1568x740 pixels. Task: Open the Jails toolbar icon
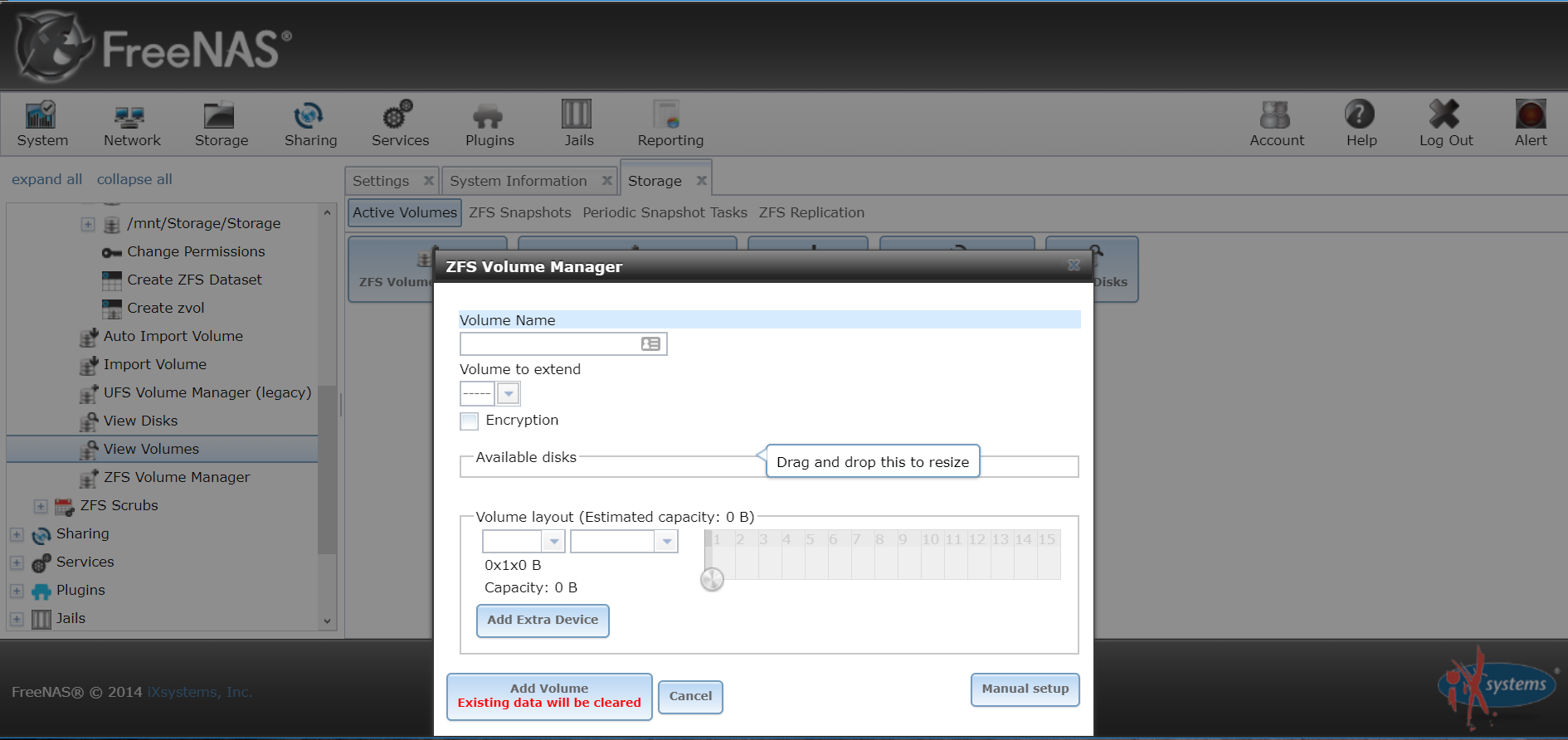click(577, 115)
